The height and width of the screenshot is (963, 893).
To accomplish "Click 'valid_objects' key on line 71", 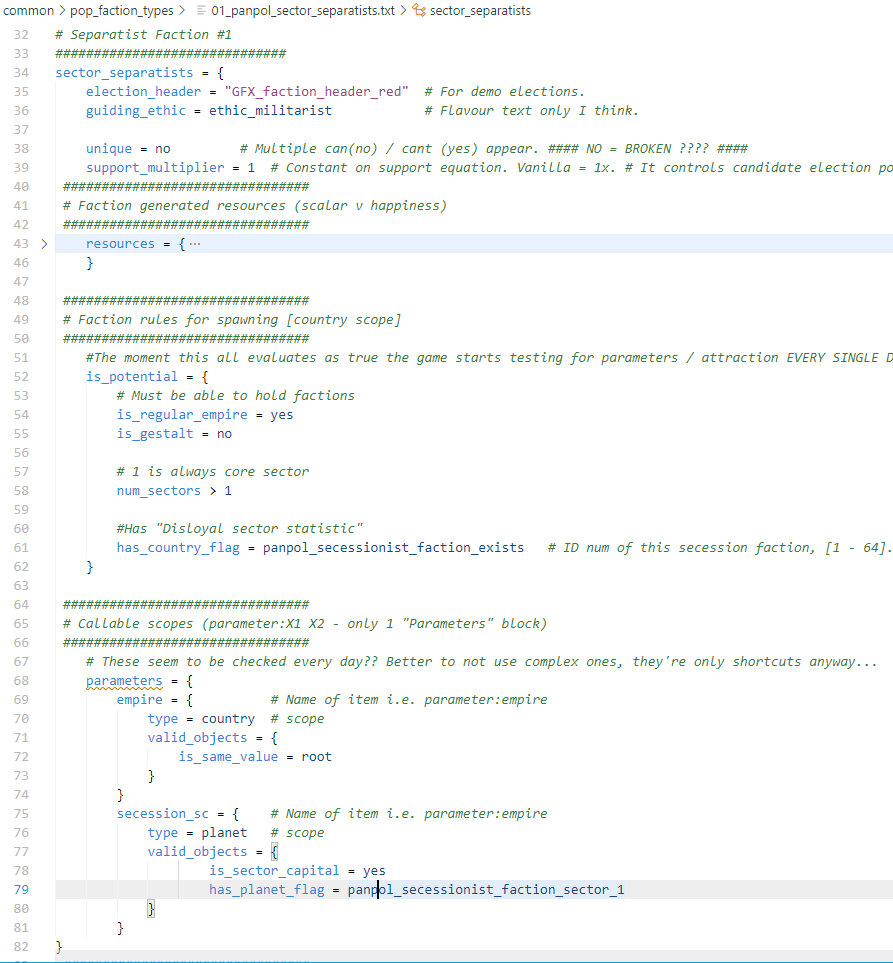I will [x=197, y=738].
